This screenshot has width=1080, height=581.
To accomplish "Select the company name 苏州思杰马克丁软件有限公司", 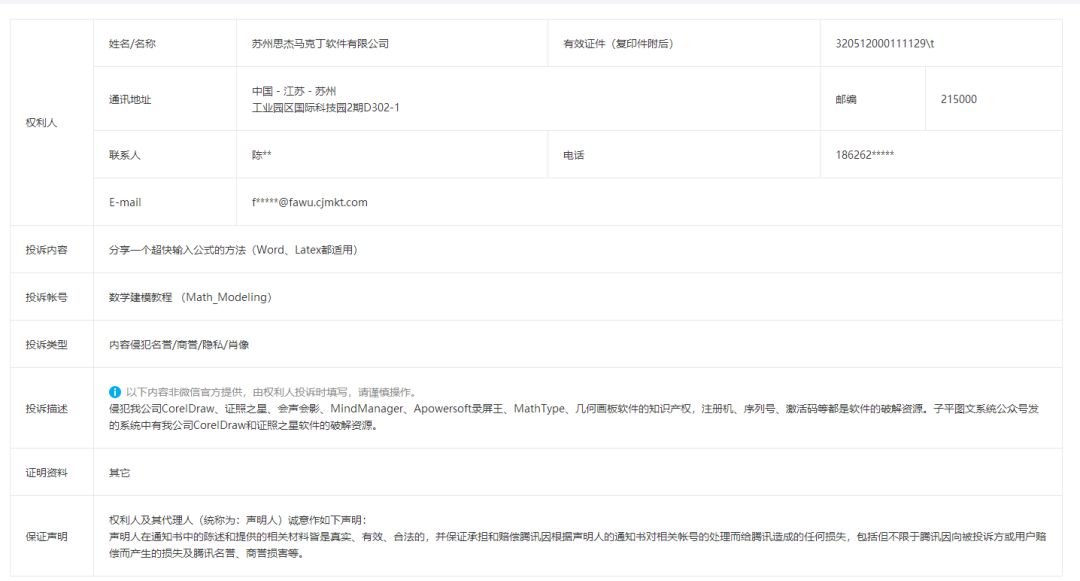I will (319, 44).
